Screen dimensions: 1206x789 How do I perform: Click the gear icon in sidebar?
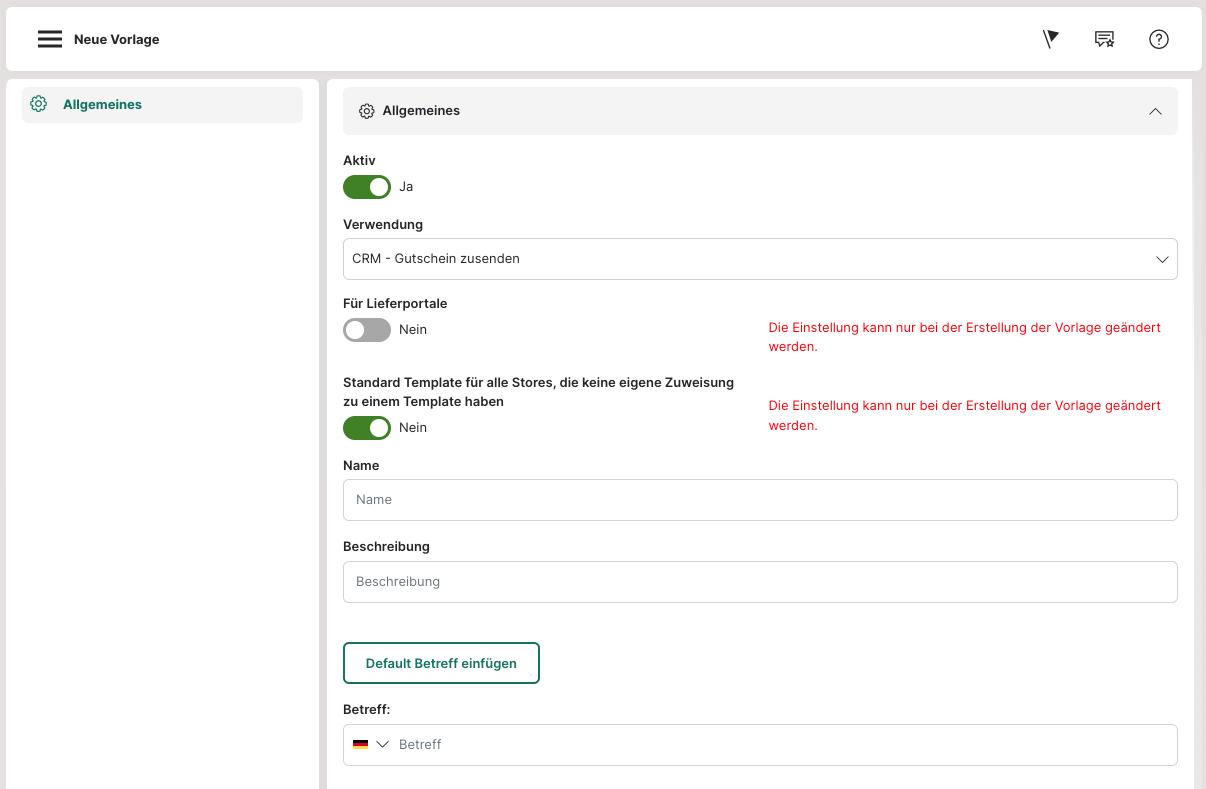tap(39, 104)
